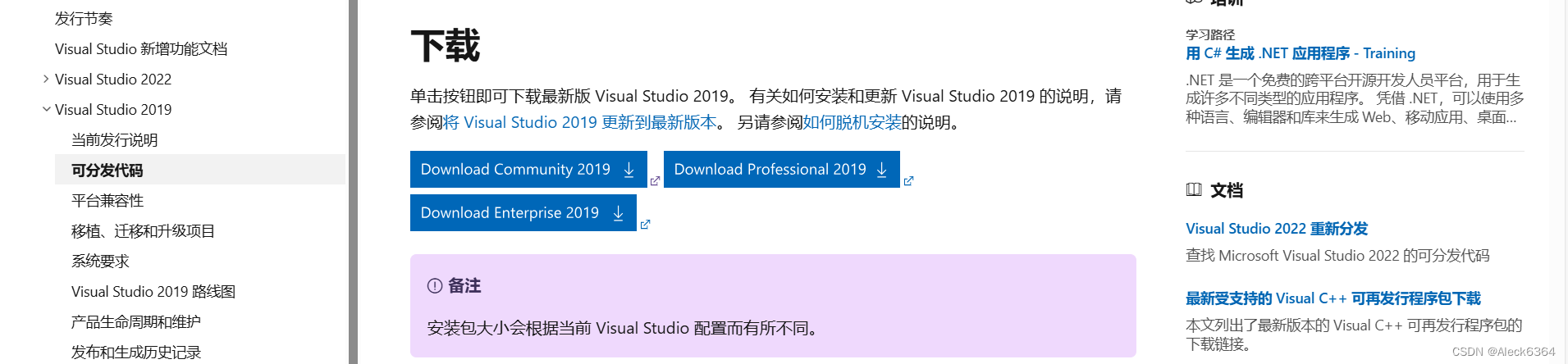Click the 学习路径 label
The image size is (1568, 364).
click(x=1210, y=34)
